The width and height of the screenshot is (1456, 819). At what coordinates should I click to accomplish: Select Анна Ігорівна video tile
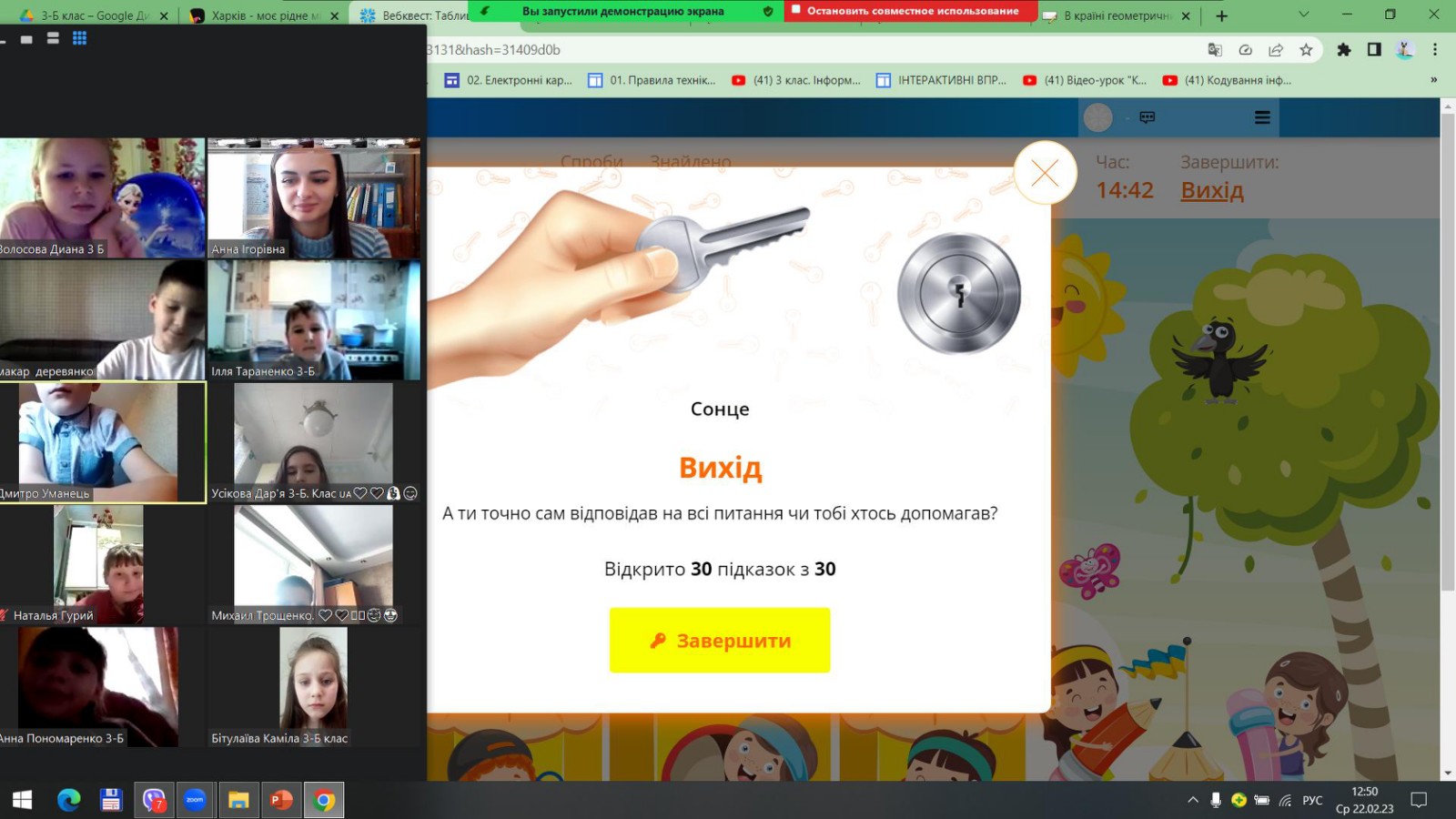click(x=314, y=197)
